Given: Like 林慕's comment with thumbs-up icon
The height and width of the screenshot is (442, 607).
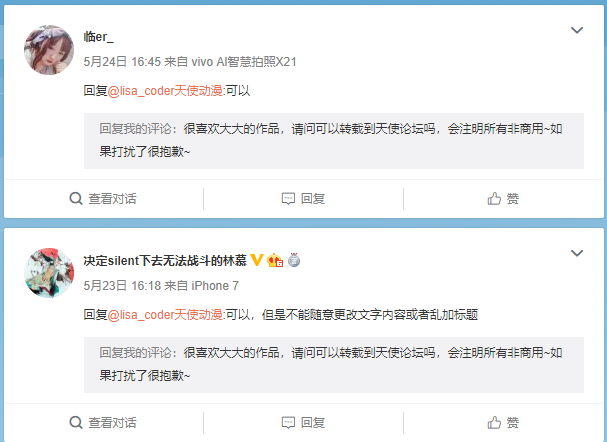Looking at the screenshot, I should 494,422.
